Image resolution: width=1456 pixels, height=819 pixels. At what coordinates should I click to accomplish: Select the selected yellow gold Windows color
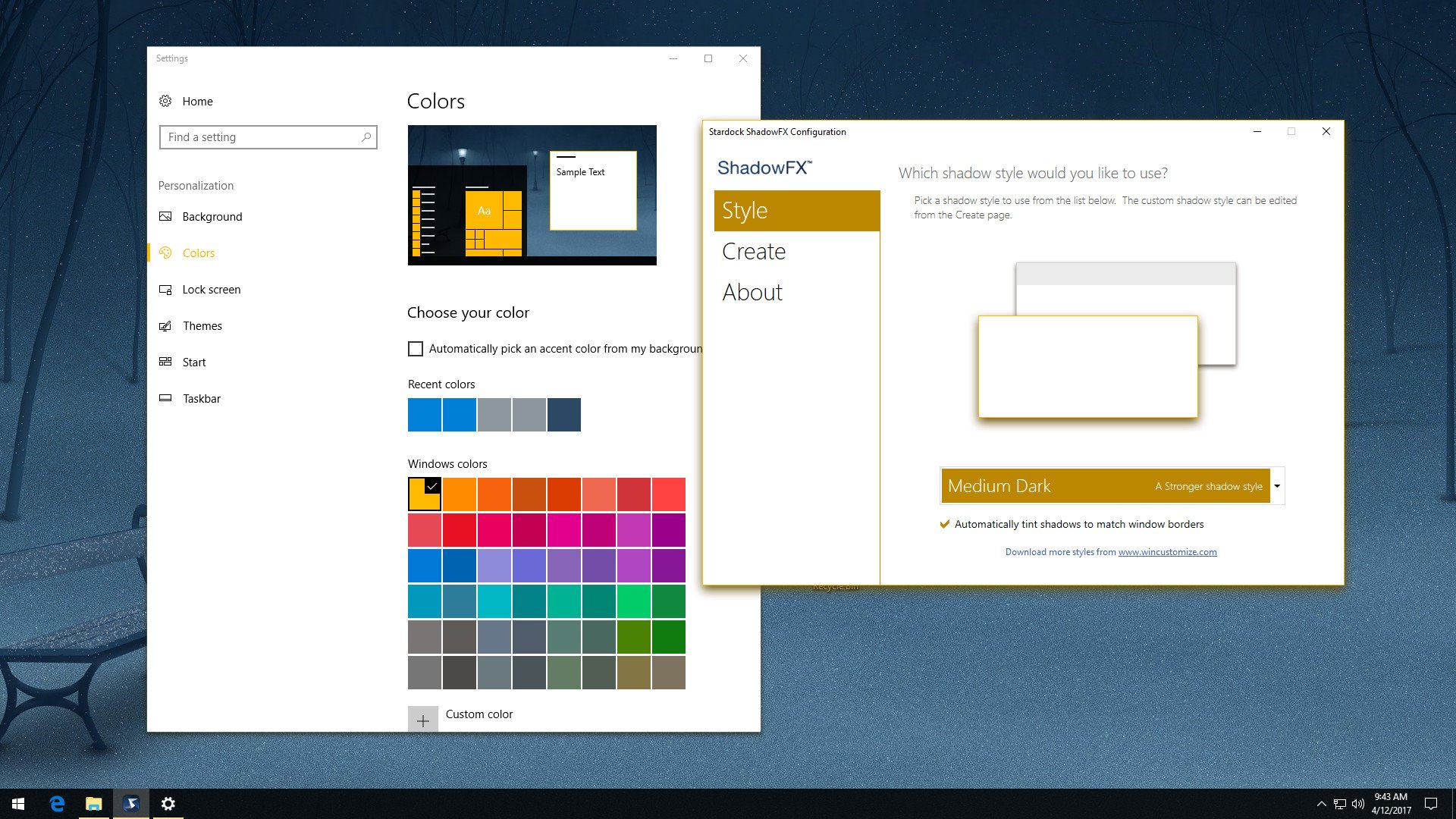[x=425, y=494]
